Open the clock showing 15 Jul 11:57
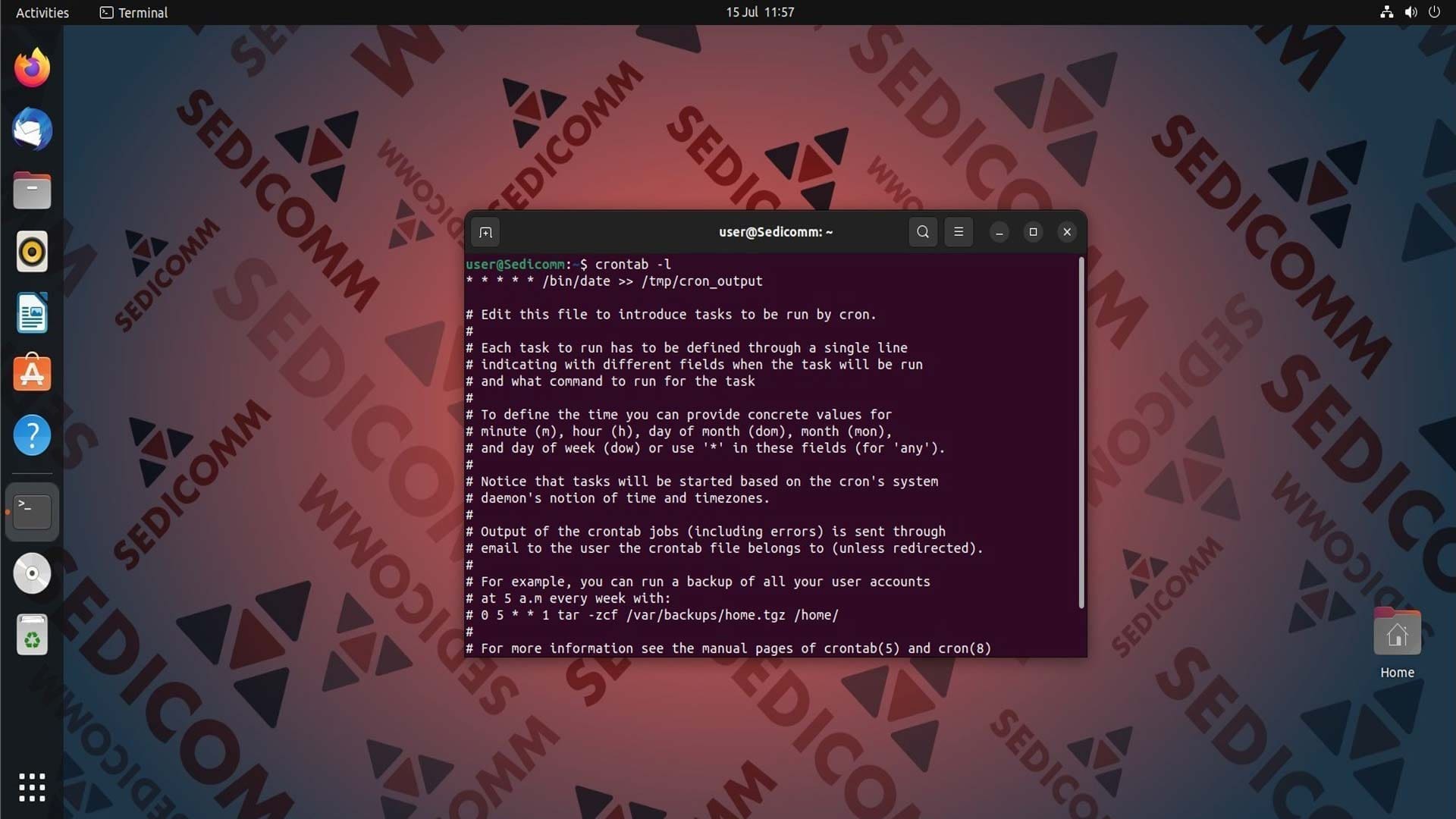The width and height of the screenshot is (1456, 819). [x=760, y=12]
